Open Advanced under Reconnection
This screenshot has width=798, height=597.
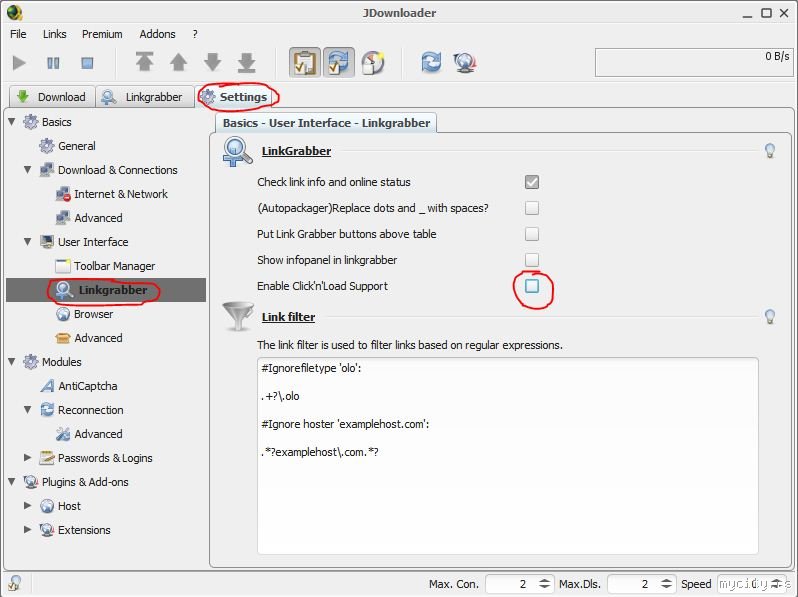[90, 434]
